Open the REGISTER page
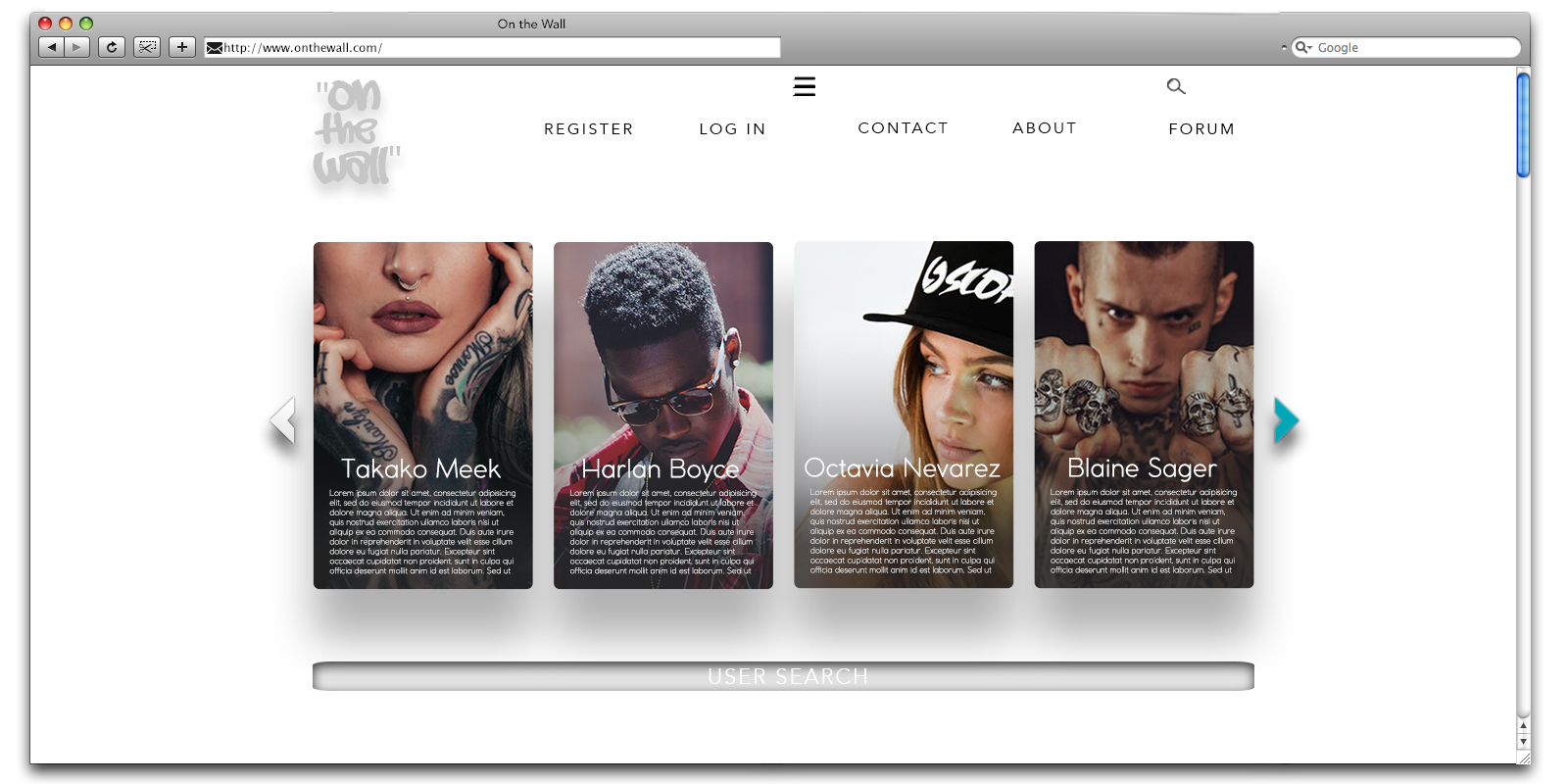Image resolution: width=1568 pixels, height=784 pixels. (588, 129)
